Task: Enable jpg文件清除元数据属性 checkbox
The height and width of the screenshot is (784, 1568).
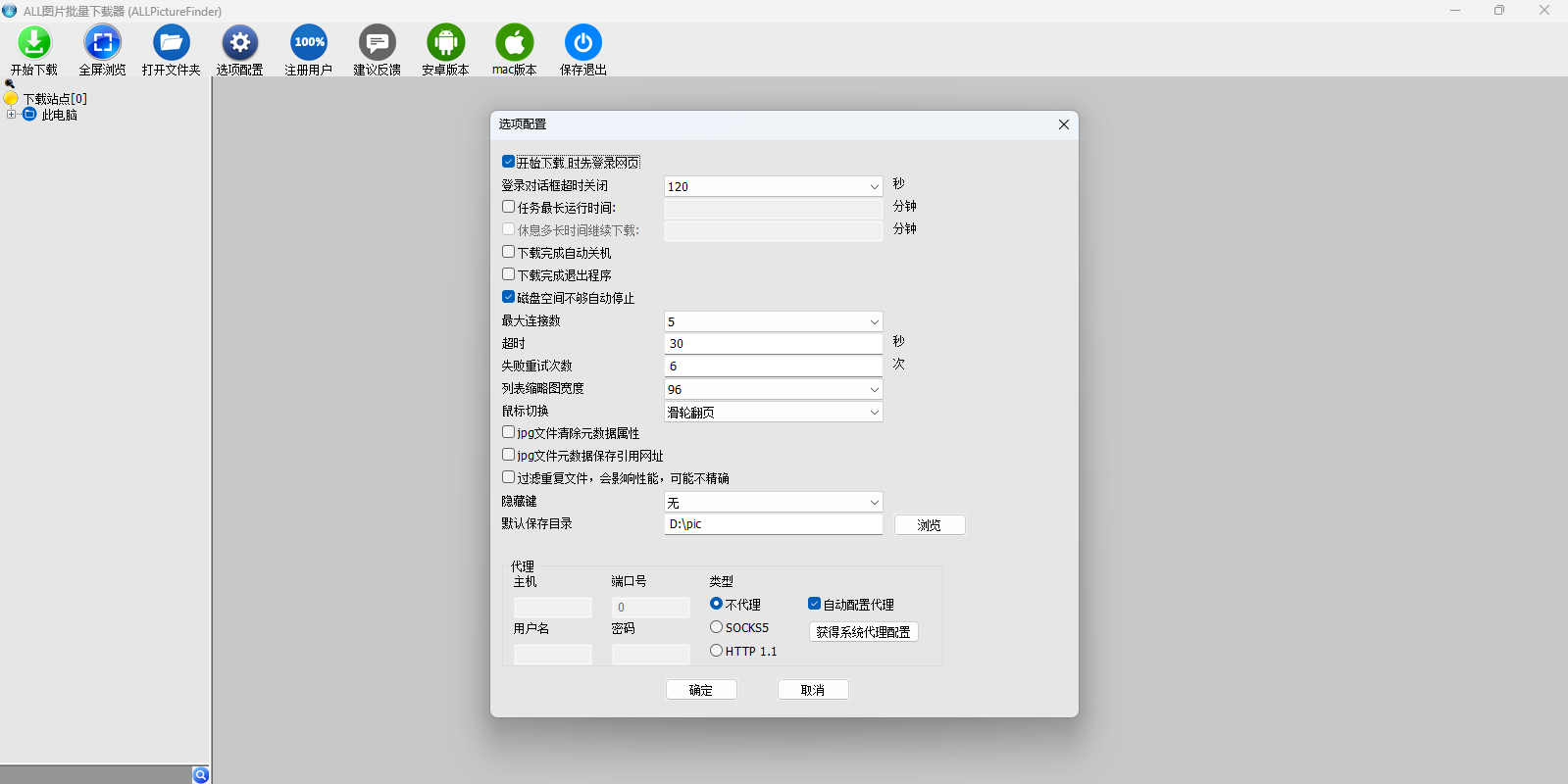Action: point(508,432)
